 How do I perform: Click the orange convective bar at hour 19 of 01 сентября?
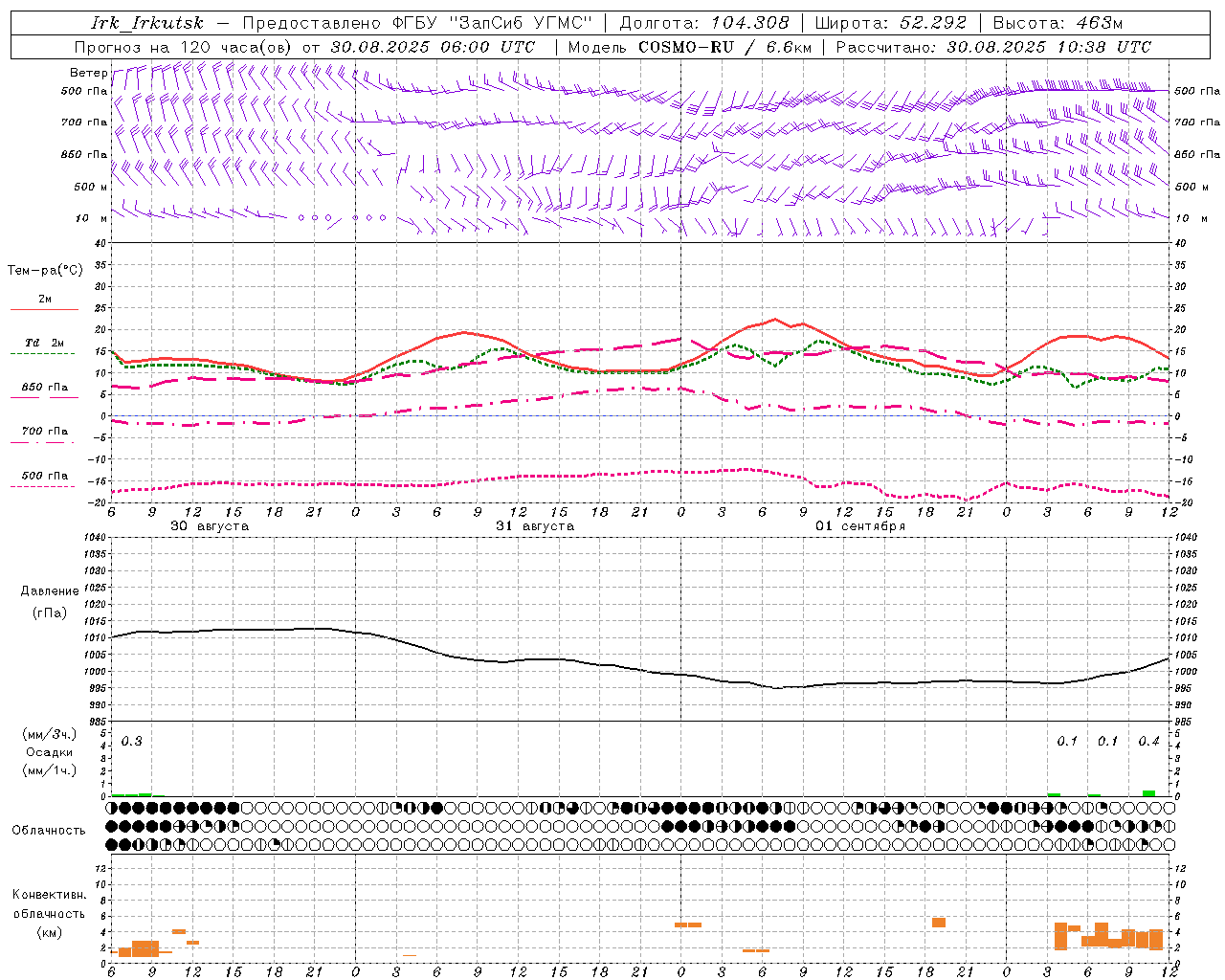pyautogui.click(x=939, y=923)
